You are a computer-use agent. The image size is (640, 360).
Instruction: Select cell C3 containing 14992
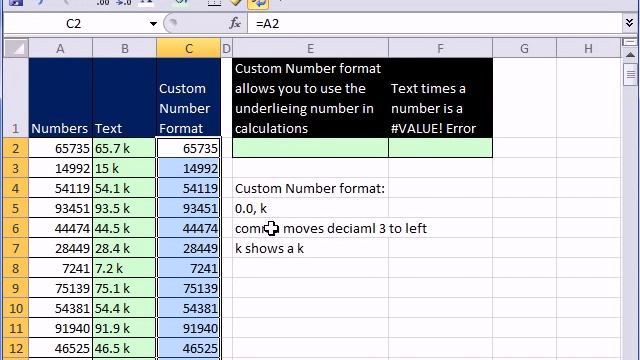[x=189, y=168]
